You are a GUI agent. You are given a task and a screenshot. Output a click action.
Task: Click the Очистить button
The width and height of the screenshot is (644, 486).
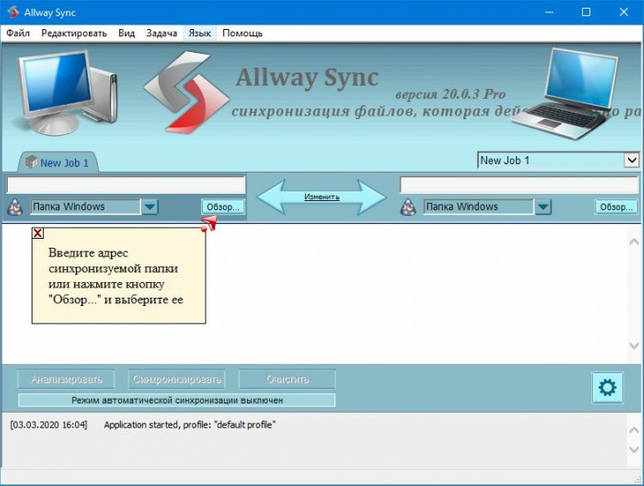pyautogui.click(x=287, y=379)
